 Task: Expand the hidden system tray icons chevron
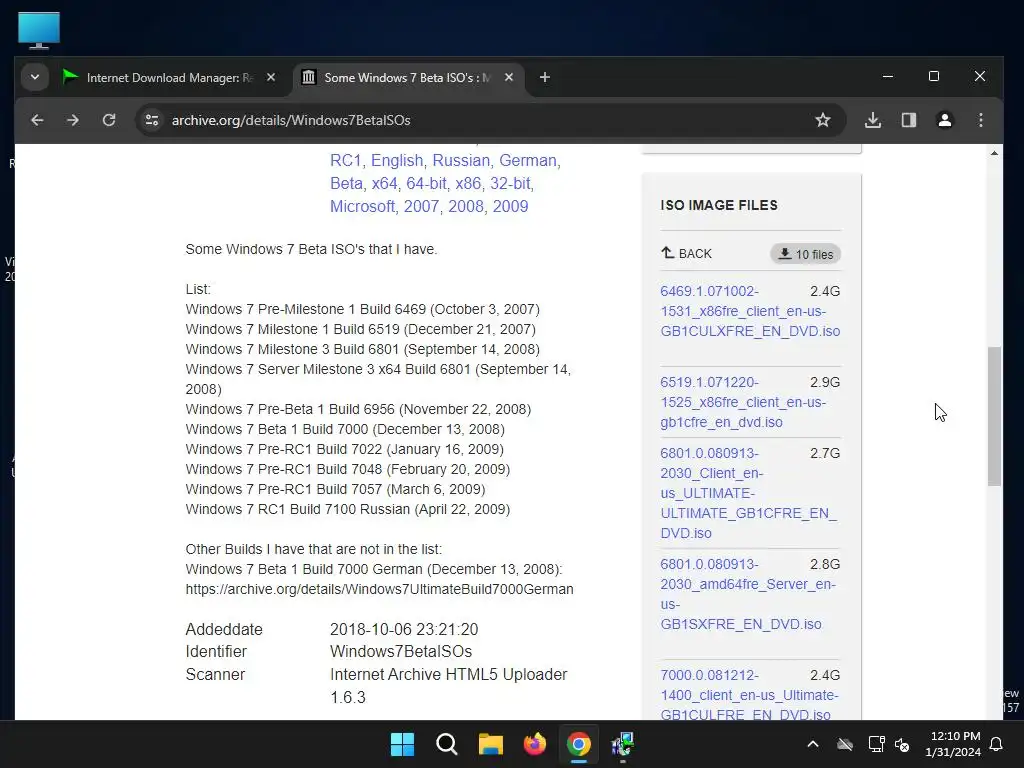[x=813, y=744]
